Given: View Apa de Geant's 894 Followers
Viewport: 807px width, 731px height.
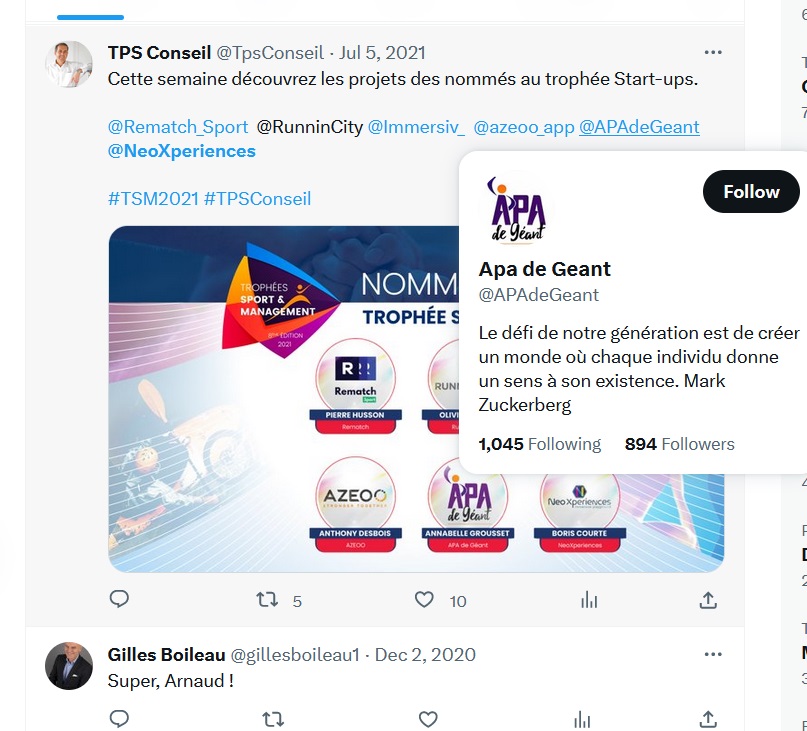Looking at the screenshot, I should pos(679,444).
